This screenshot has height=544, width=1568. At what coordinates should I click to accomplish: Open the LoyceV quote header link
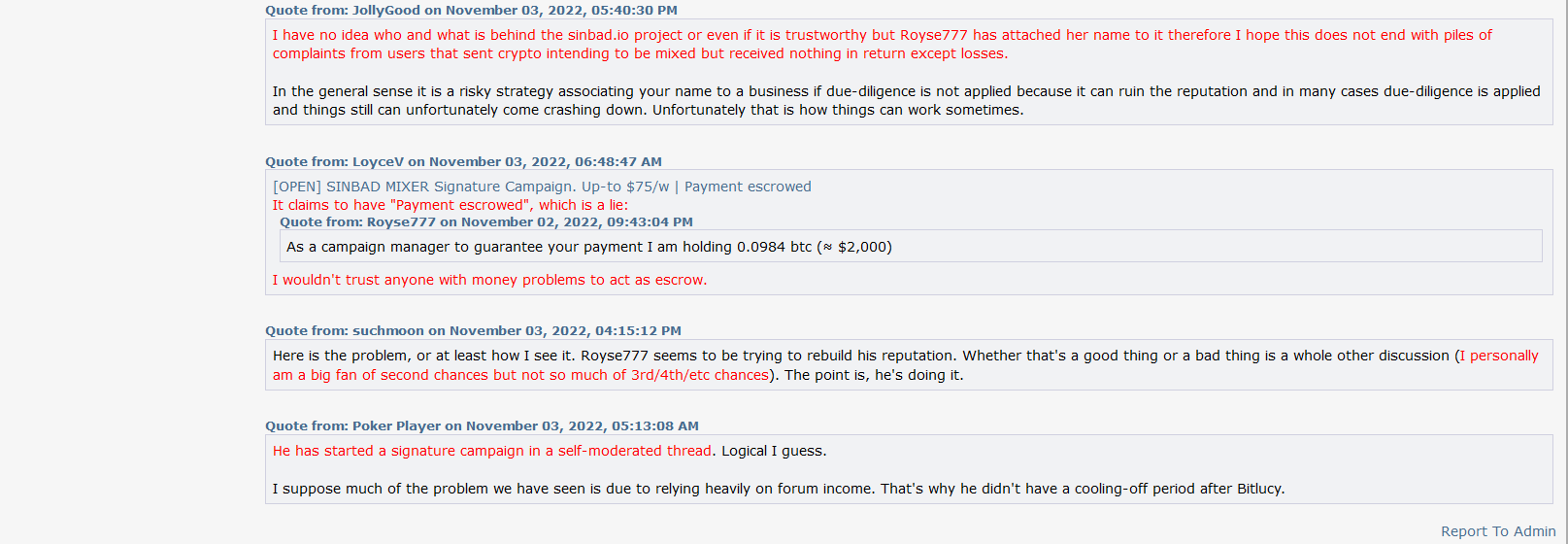(x=463, y=162)
